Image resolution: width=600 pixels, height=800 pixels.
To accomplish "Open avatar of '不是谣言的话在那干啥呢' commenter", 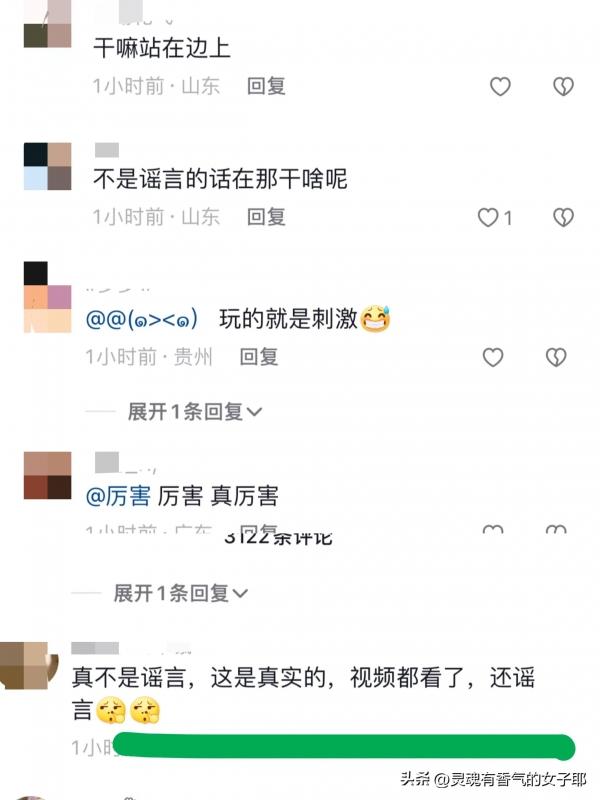I will pos(47,166).
